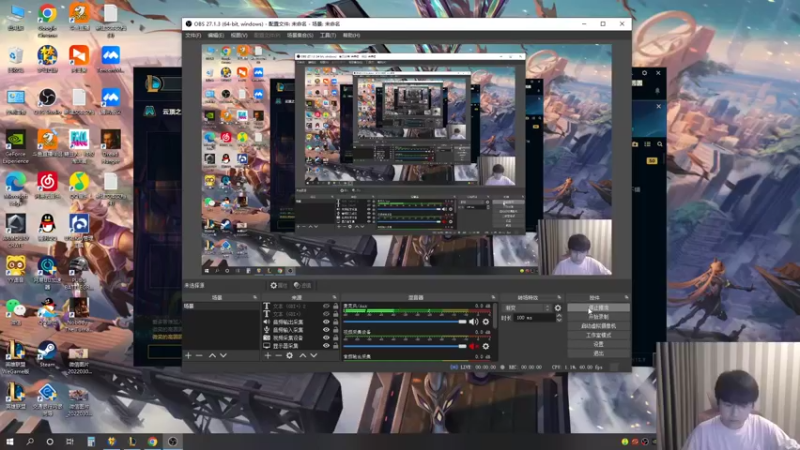
Task: Move the scene up in Scenes panel
Action: (212, 355)
